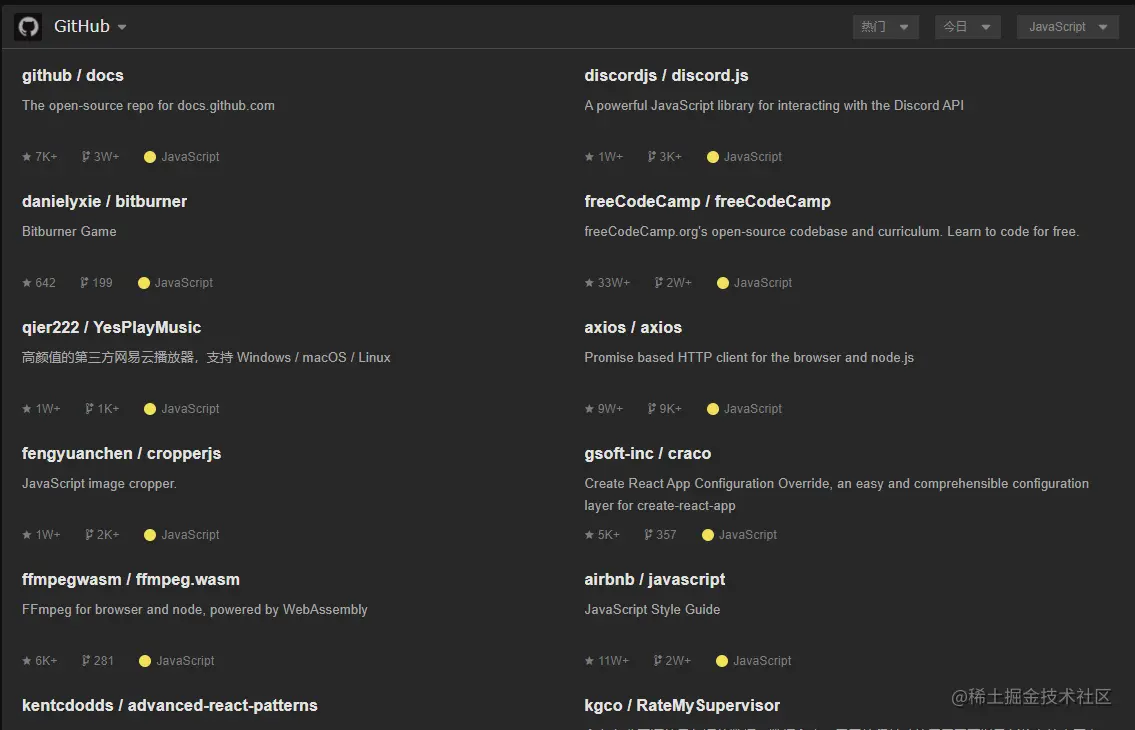Open kentcdodds / advanced-react-patterns repository
Viewport: 1135px width, 730px height.
(x=169, y=705)
